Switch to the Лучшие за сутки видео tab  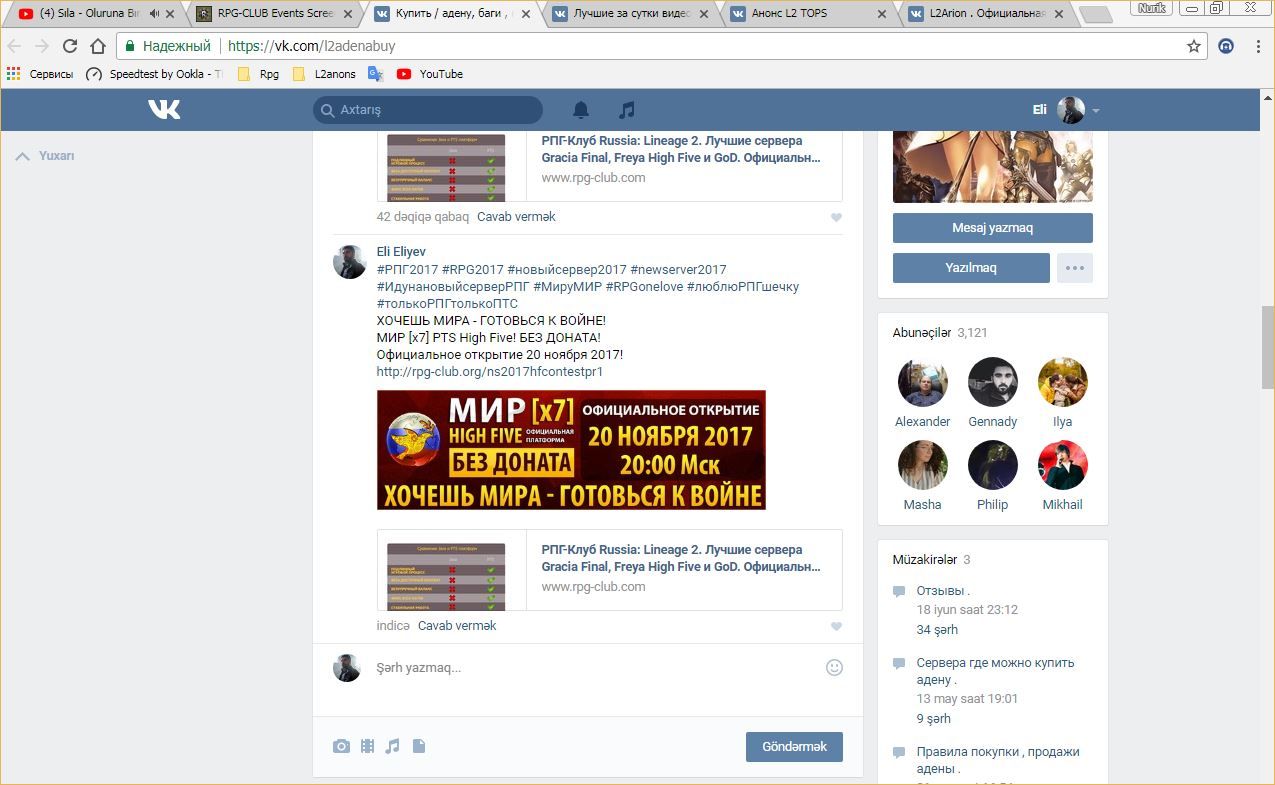click(633, 14)
